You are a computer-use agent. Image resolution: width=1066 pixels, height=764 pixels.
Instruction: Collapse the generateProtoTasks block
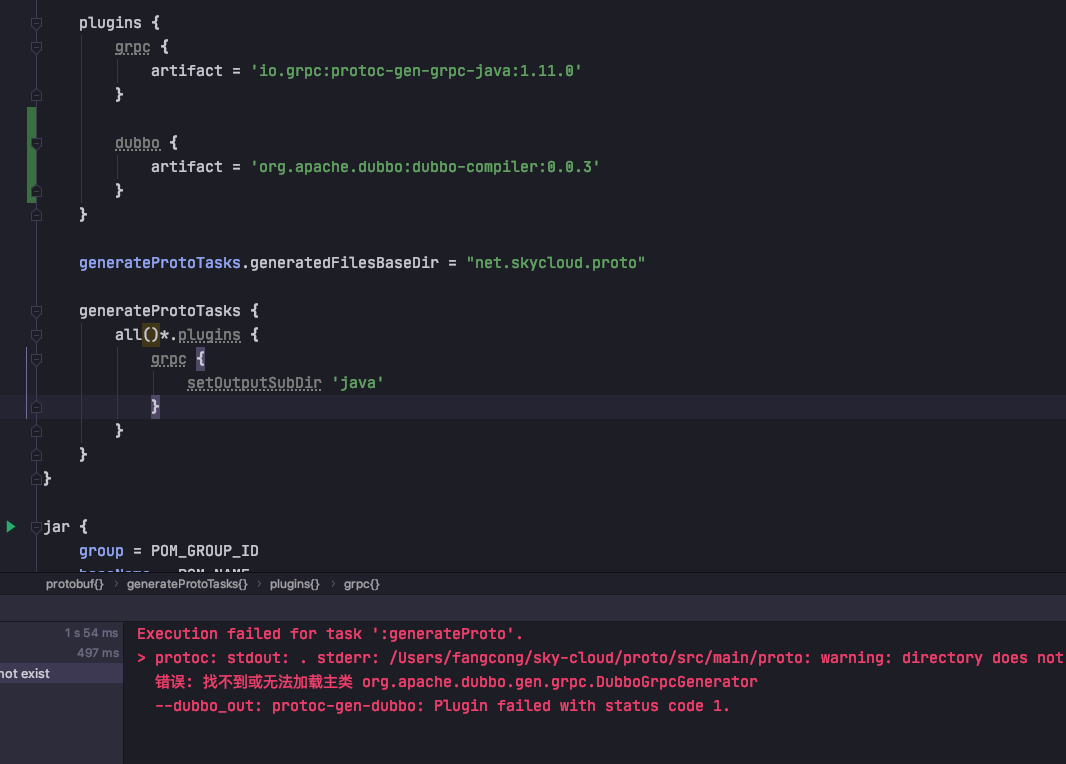pyautogui.click(x=37, y=311)
